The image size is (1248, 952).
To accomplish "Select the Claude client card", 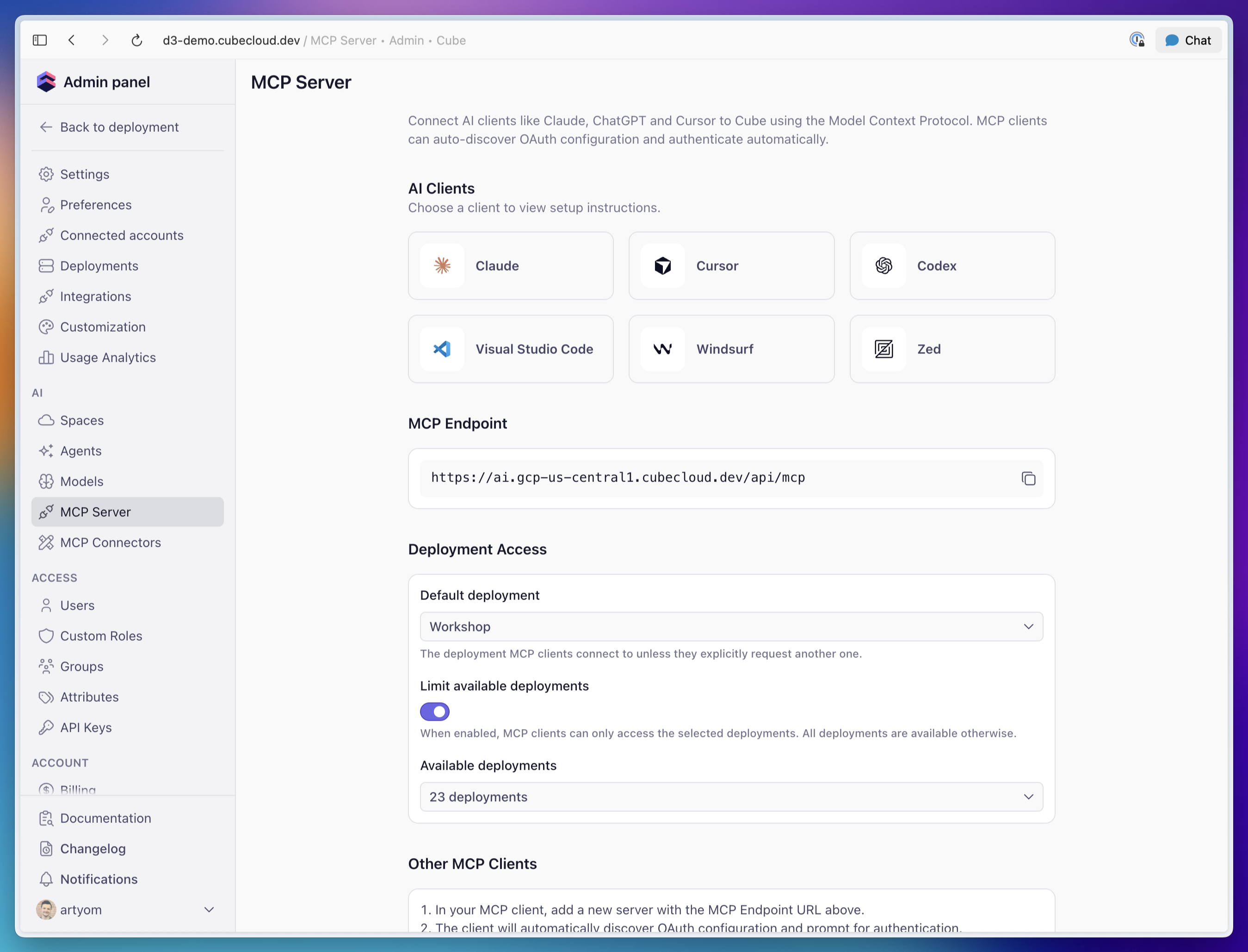I will click(510, 266).
